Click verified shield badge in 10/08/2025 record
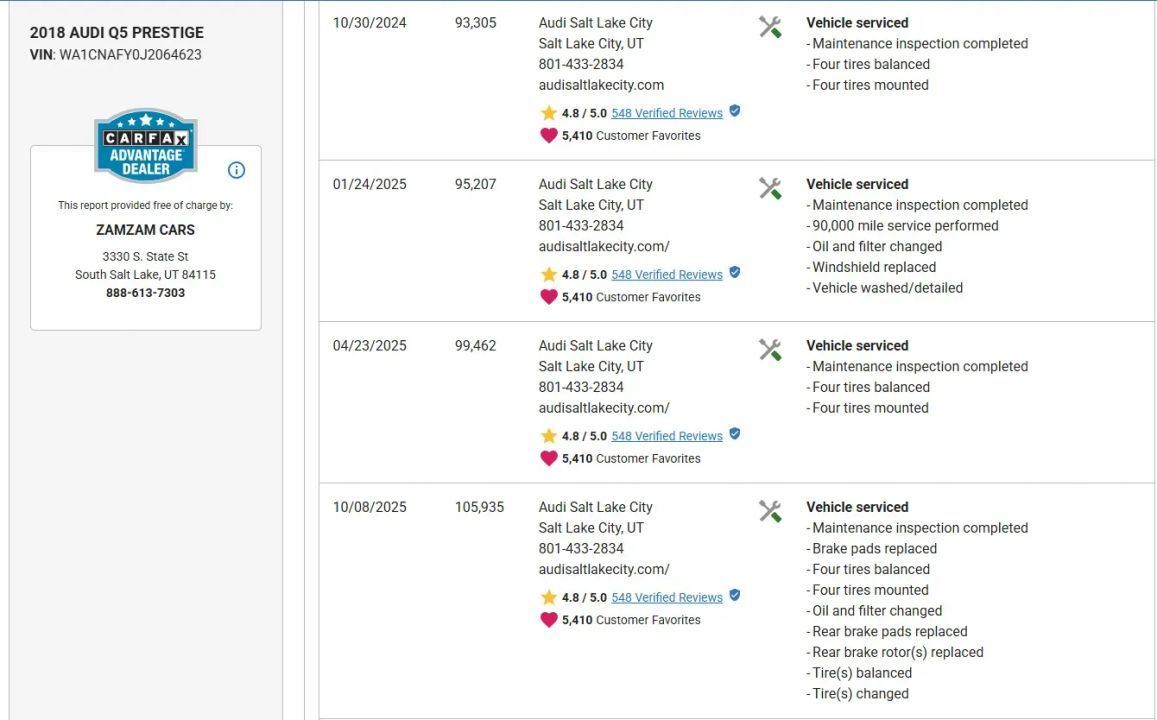 tap(735, 596)
